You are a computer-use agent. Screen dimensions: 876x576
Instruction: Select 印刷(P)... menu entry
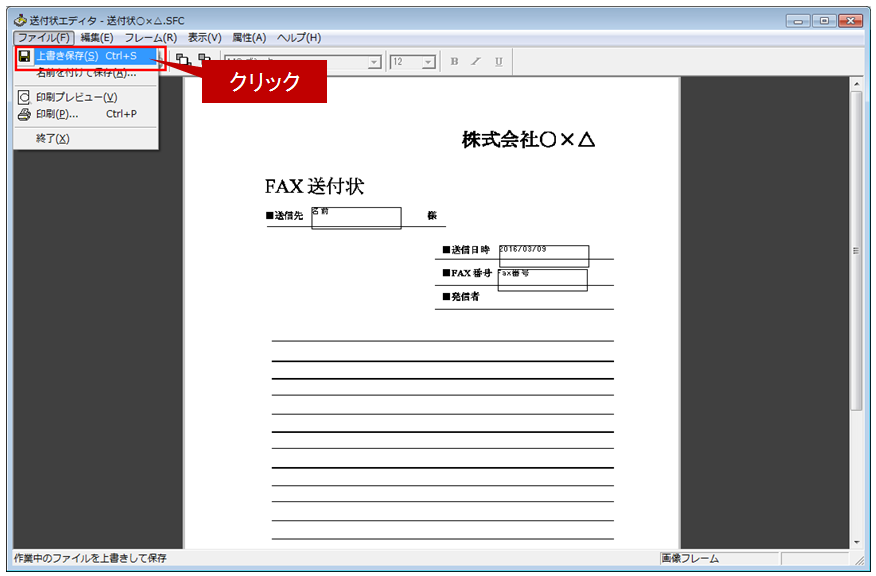point(87,114)
